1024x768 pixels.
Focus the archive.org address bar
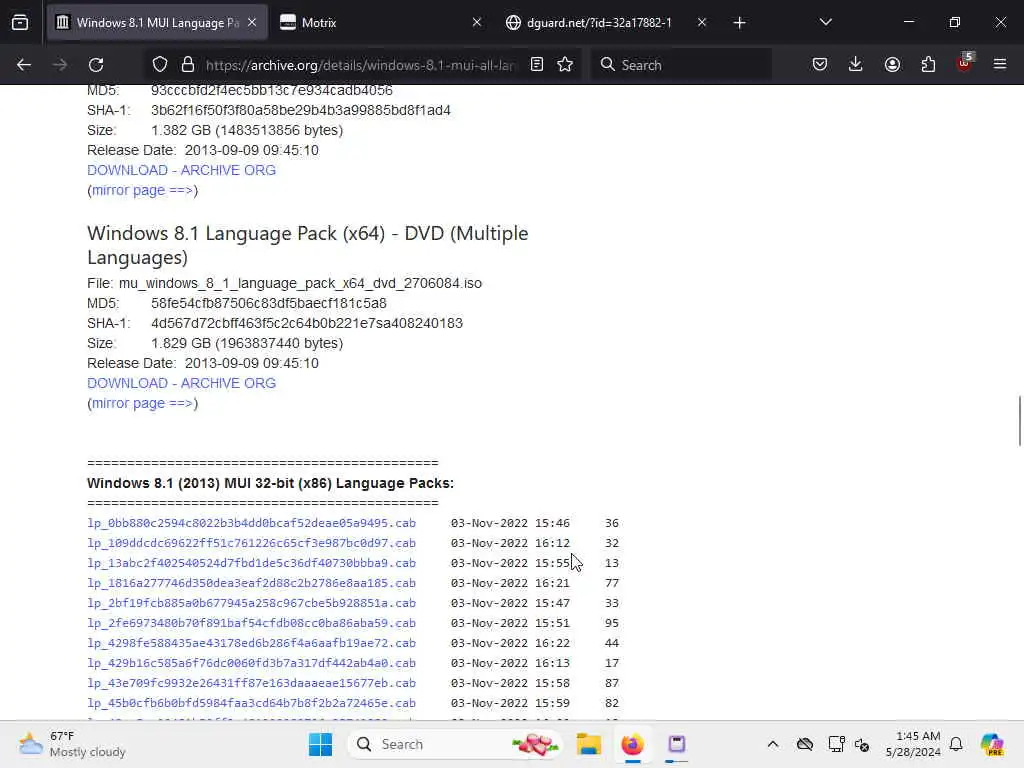(359, 65)
